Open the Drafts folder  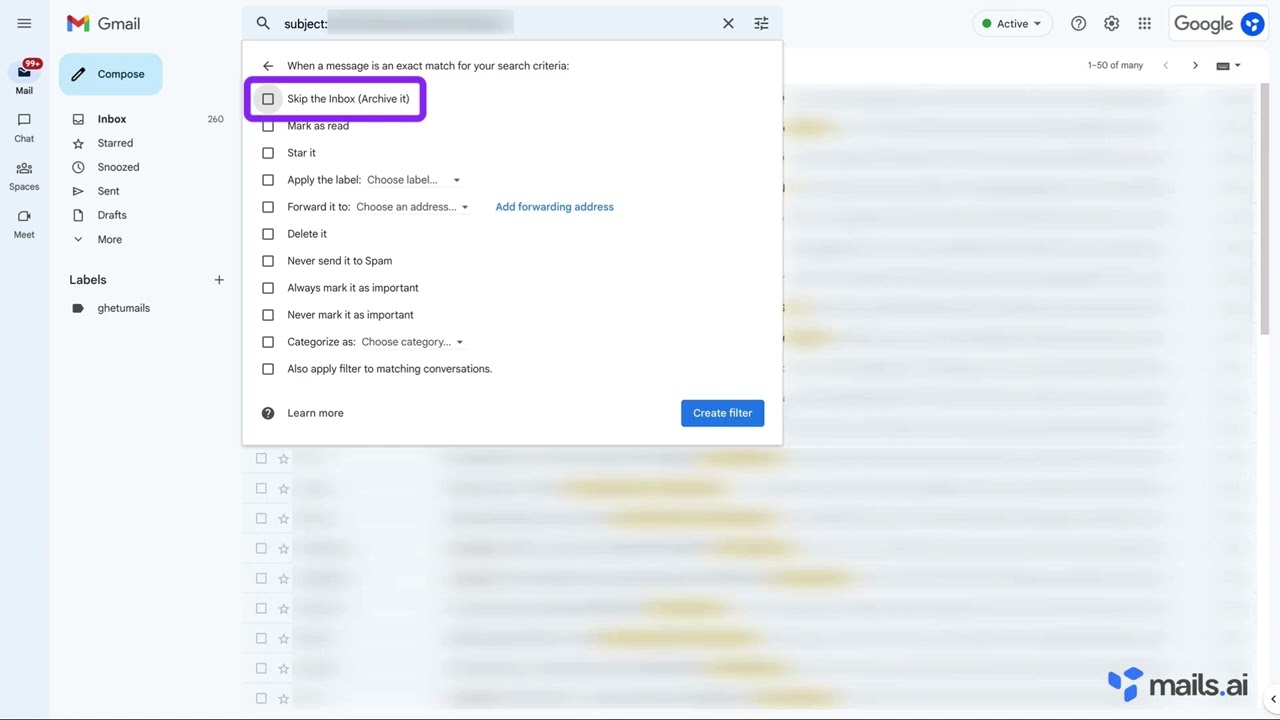(111, 214)
